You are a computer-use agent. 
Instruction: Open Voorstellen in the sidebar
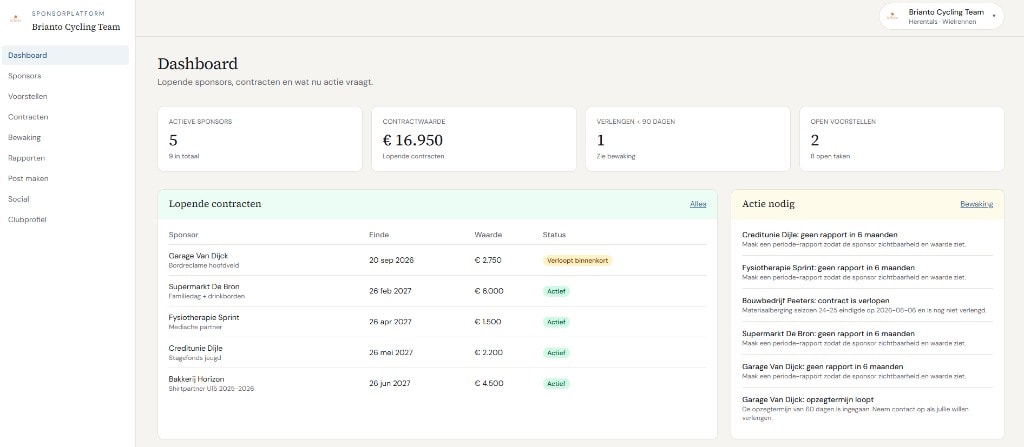tap(65, 96)
